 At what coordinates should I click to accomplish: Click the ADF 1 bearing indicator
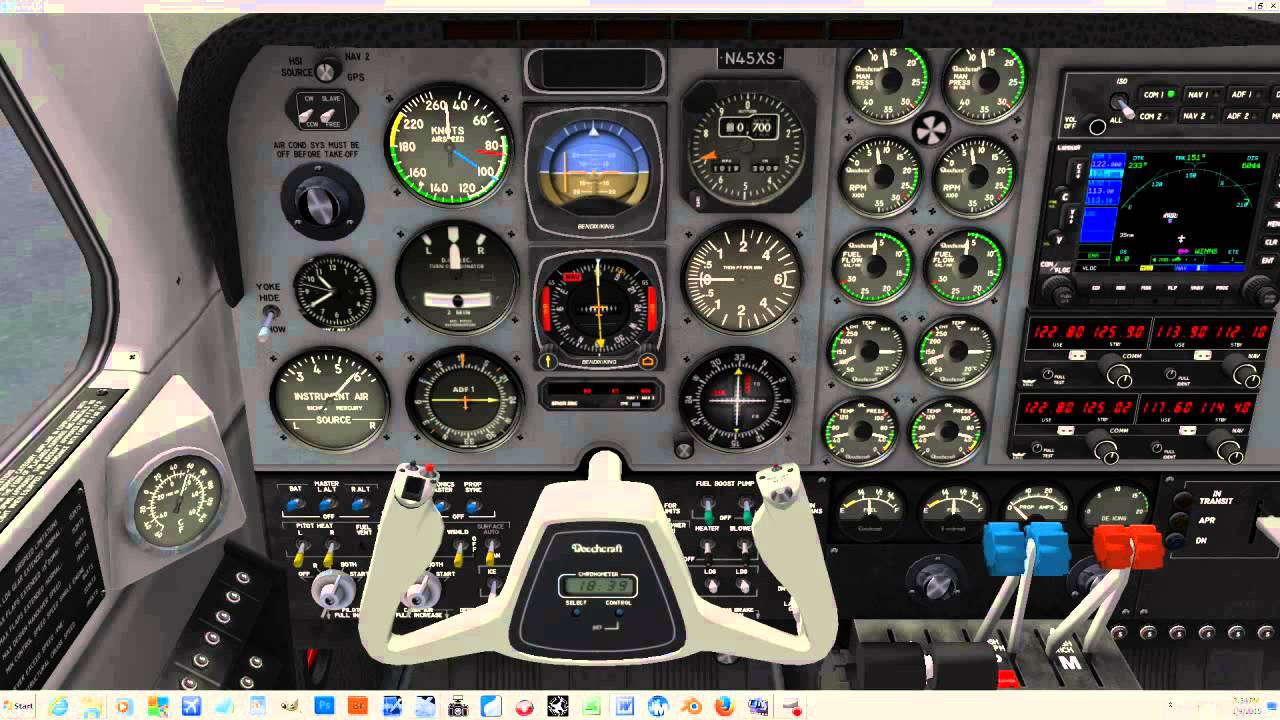click(x=465, y=400)
